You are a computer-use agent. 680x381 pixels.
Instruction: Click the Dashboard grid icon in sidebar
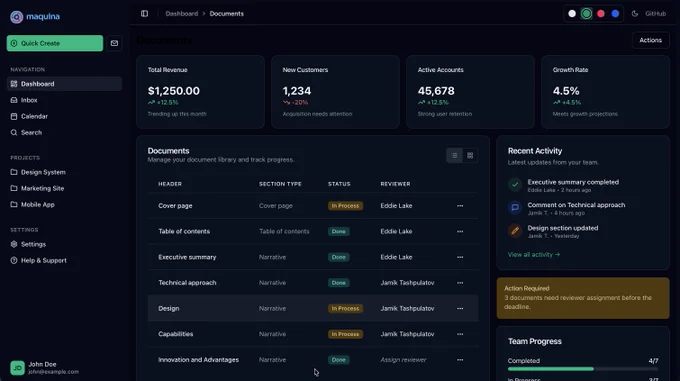click(14, 84)
